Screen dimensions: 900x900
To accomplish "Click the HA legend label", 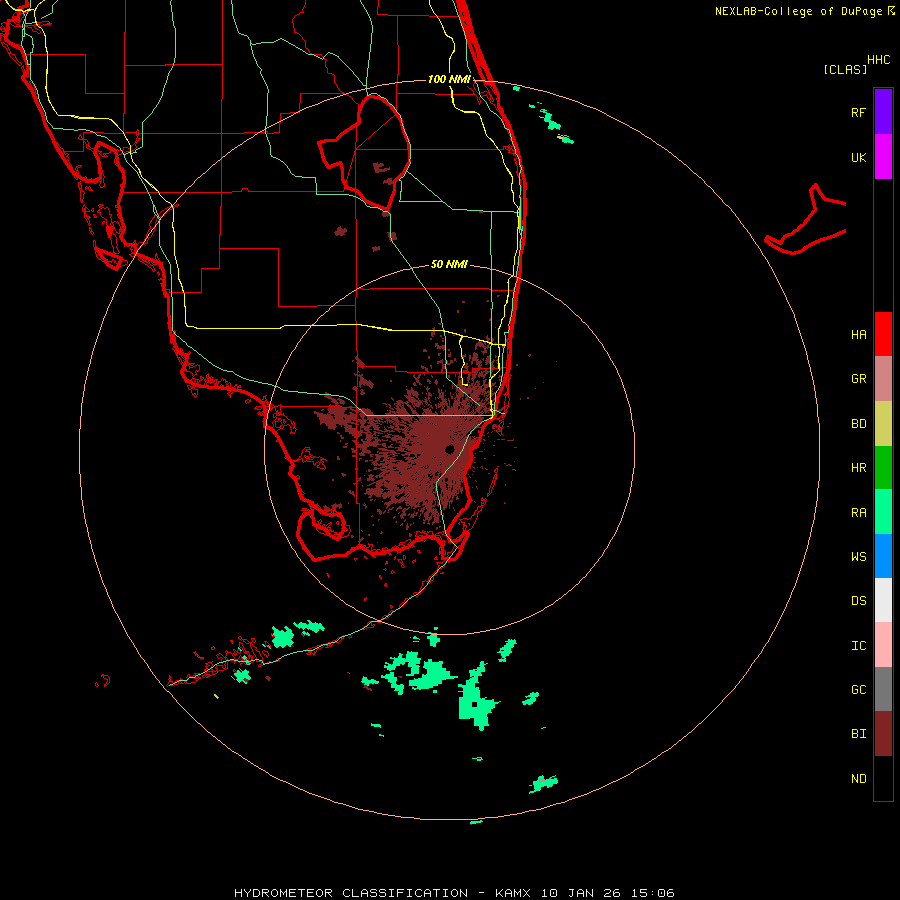I will pos(858,335).
